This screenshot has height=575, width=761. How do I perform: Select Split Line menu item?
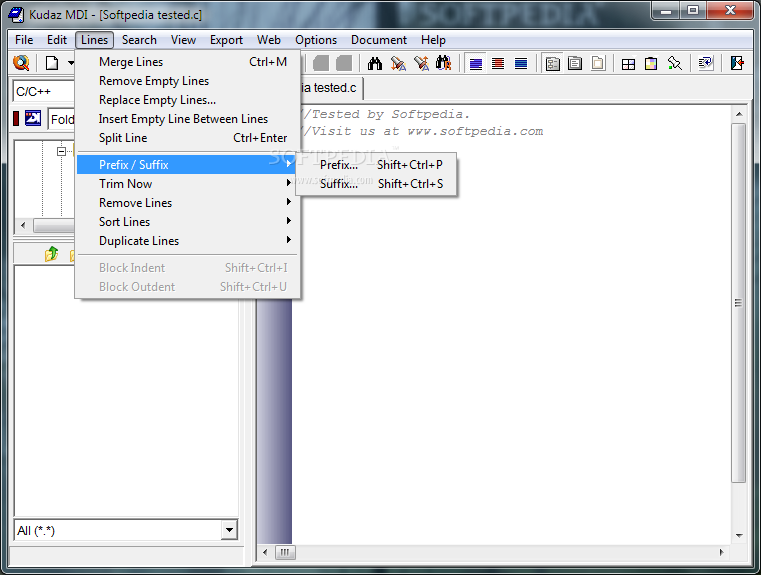click(186, 137)
